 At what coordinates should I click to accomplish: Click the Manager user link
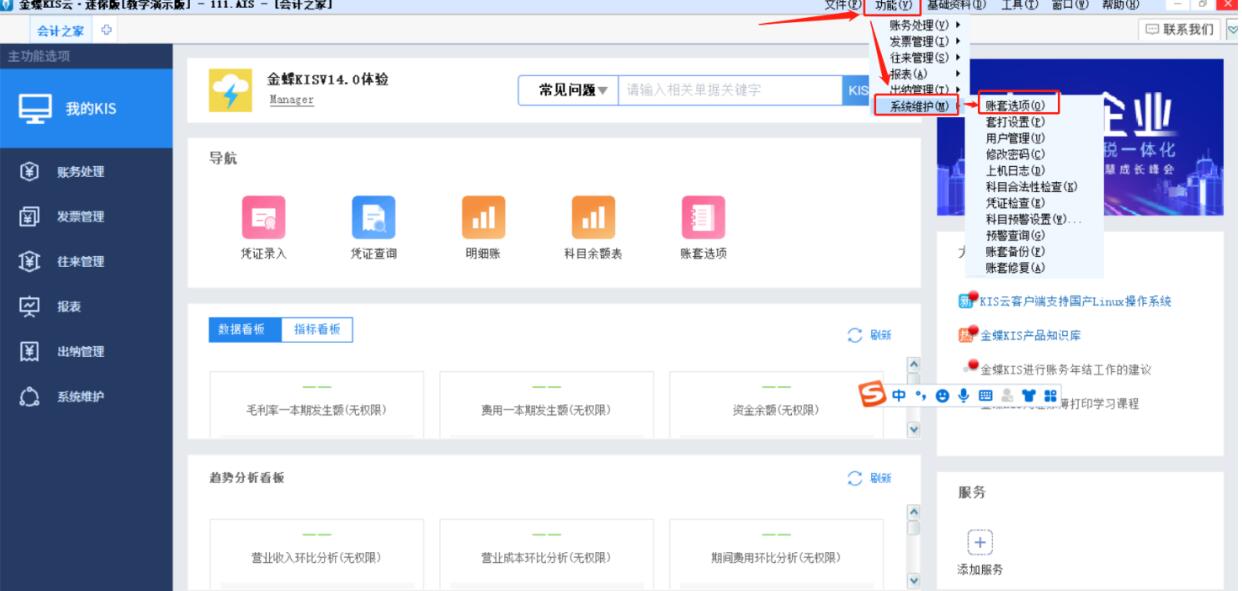(x=291, y=100)
